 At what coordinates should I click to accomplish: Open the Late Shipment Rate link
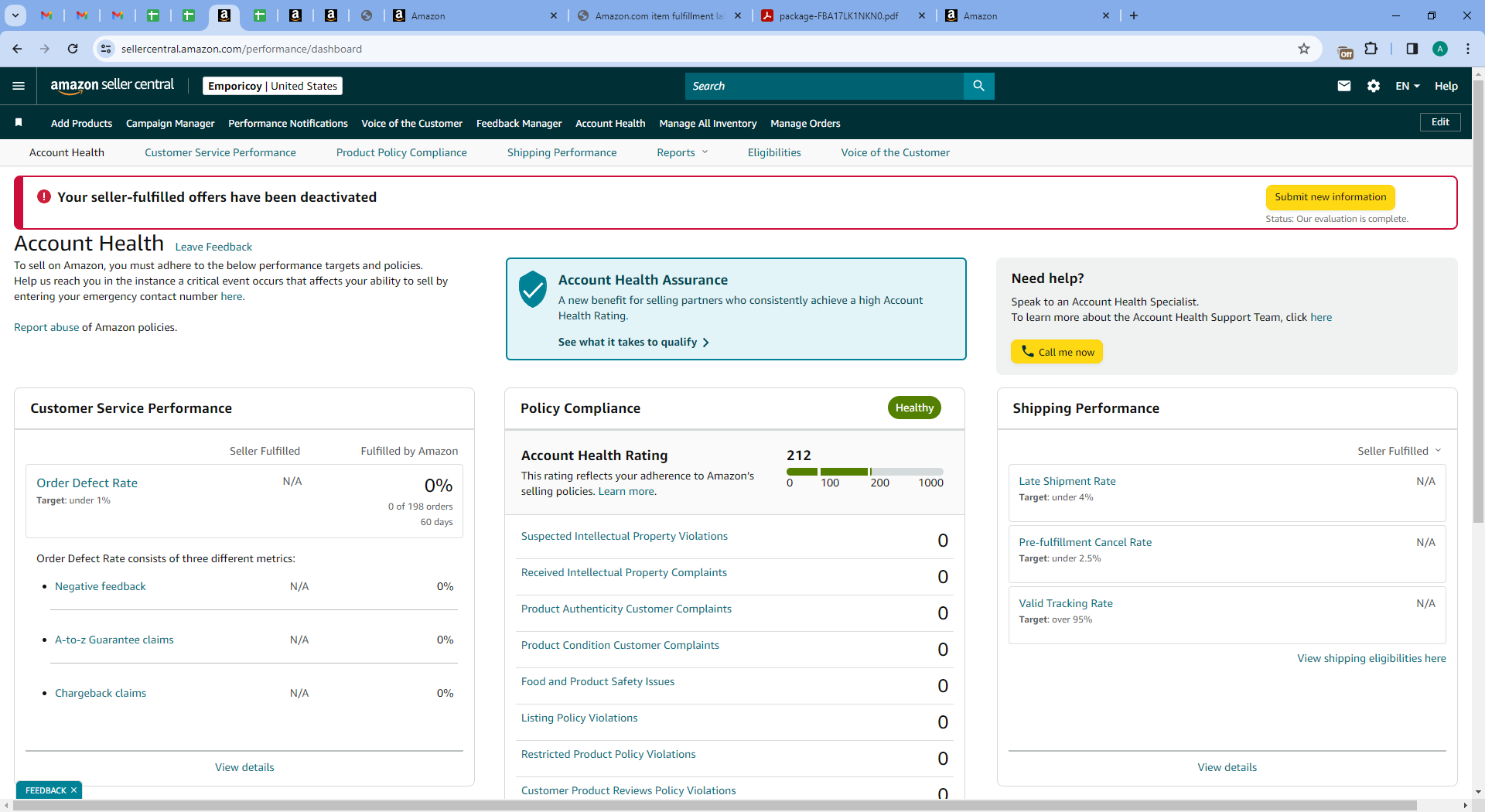[x=1067, y=481]
